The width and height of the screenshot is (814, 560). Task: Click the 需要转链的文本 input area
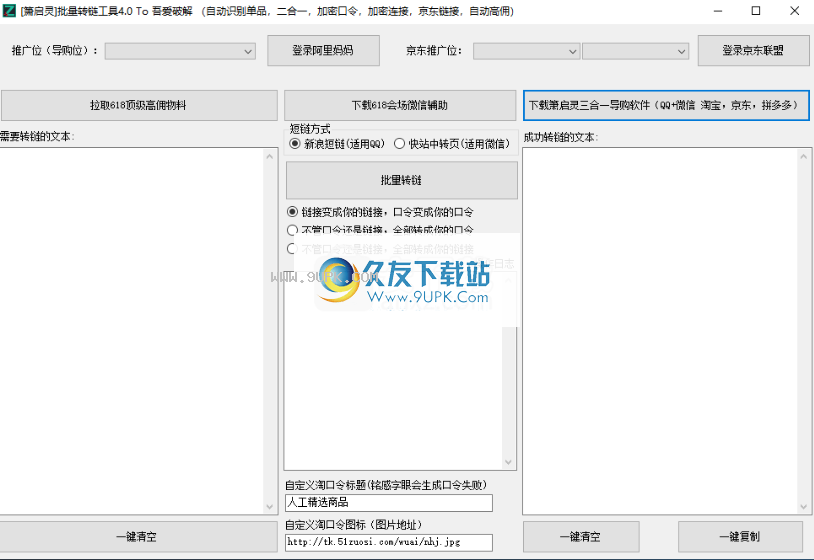[x=134, y=331]
